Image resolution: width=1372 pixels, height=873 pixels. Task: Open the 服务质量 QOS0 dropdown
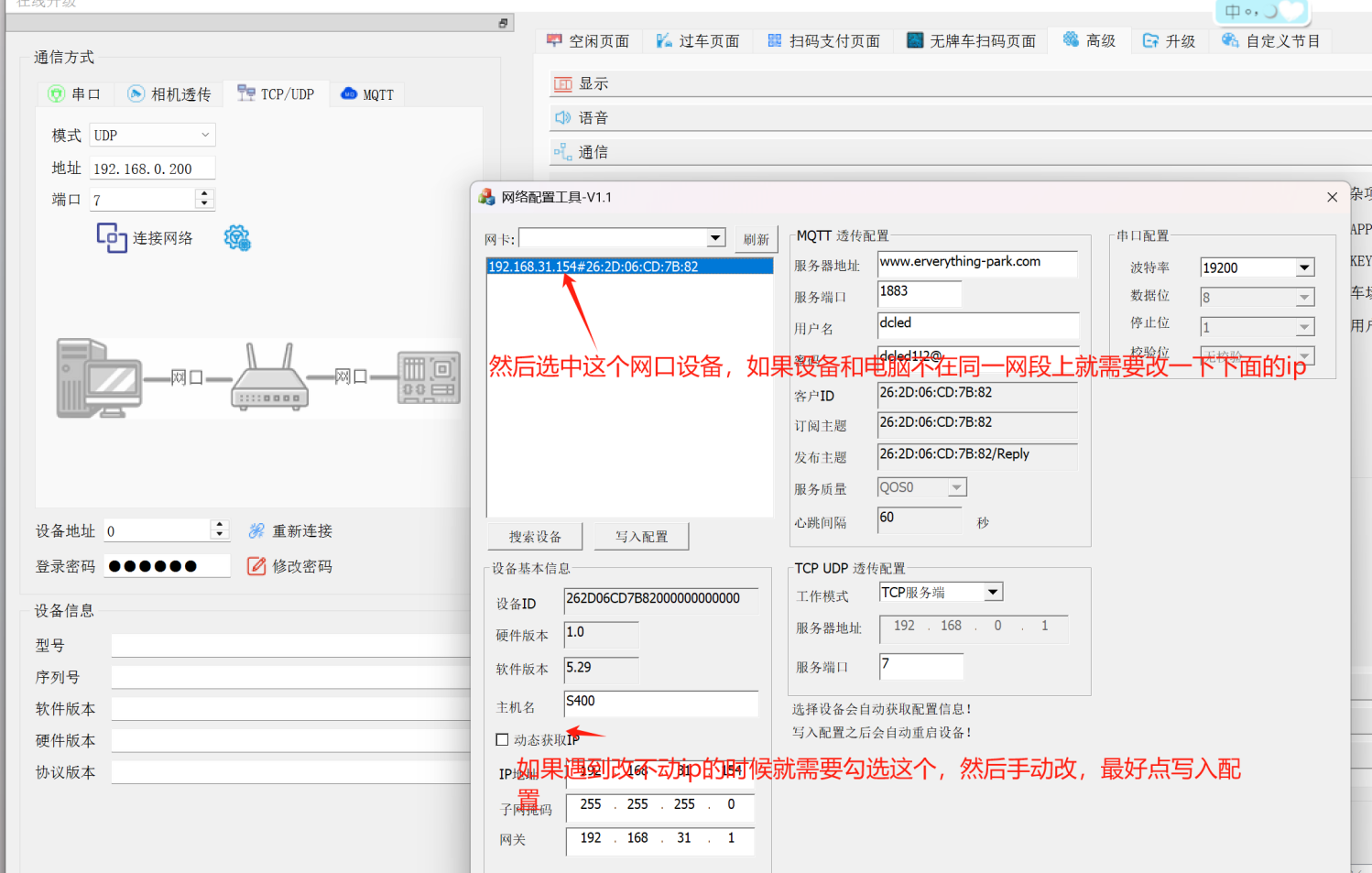956,487
